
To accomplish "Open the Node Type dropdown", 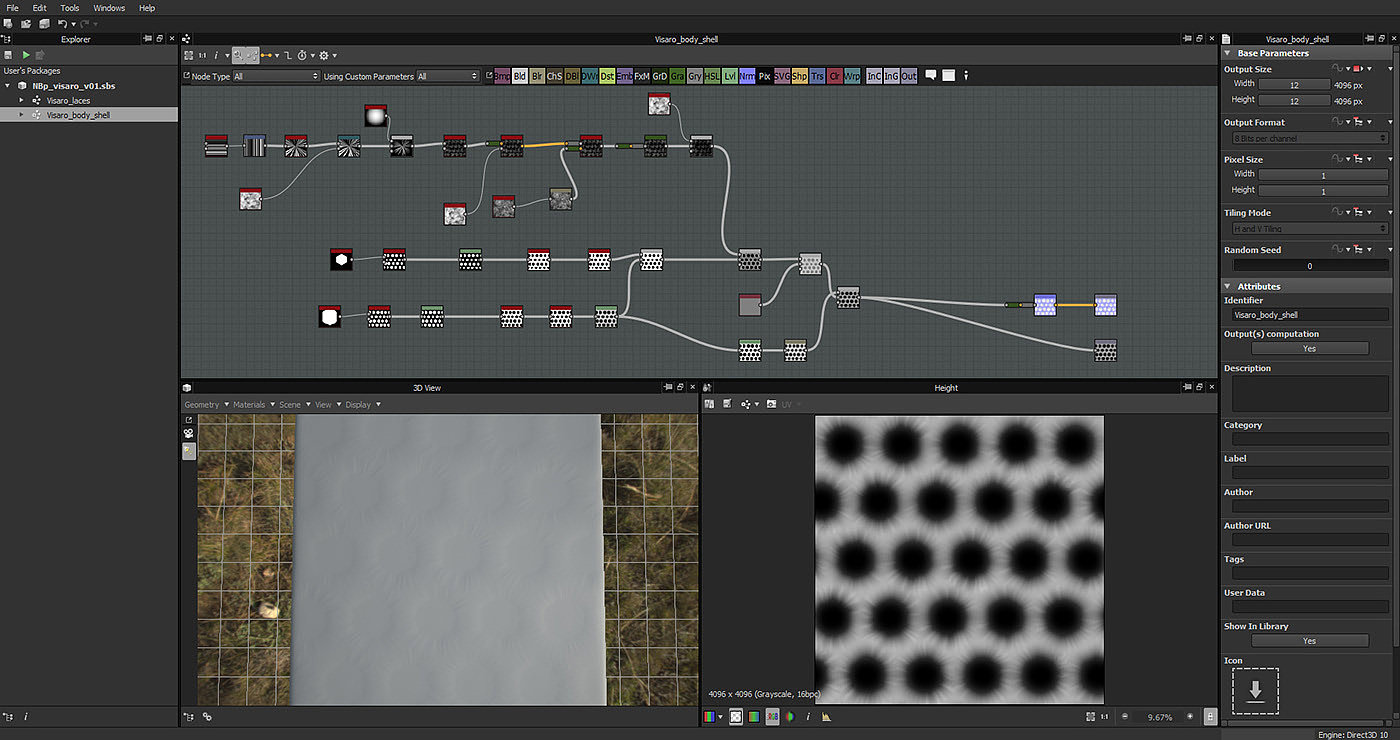I will pyautogui.click(x=276, y=76).
